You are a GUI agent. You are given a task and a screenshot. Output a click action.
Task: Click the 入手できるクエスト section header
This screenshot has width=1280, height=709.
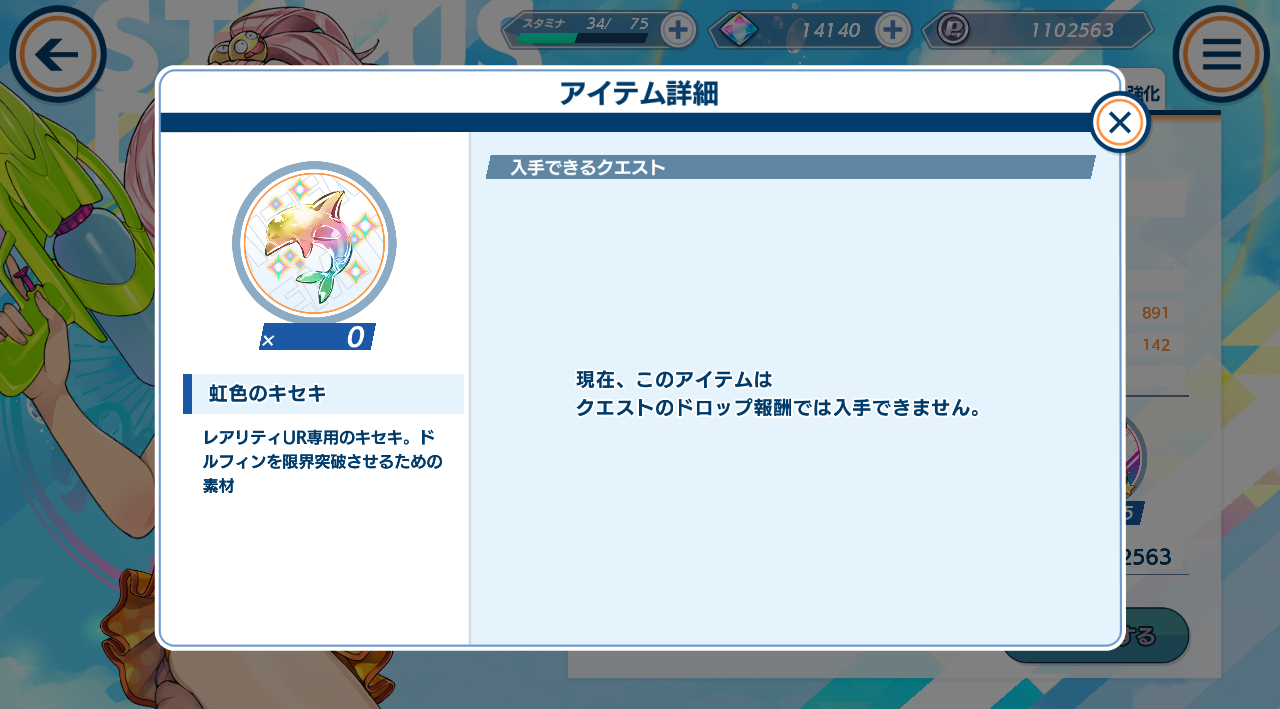point(791,167)
